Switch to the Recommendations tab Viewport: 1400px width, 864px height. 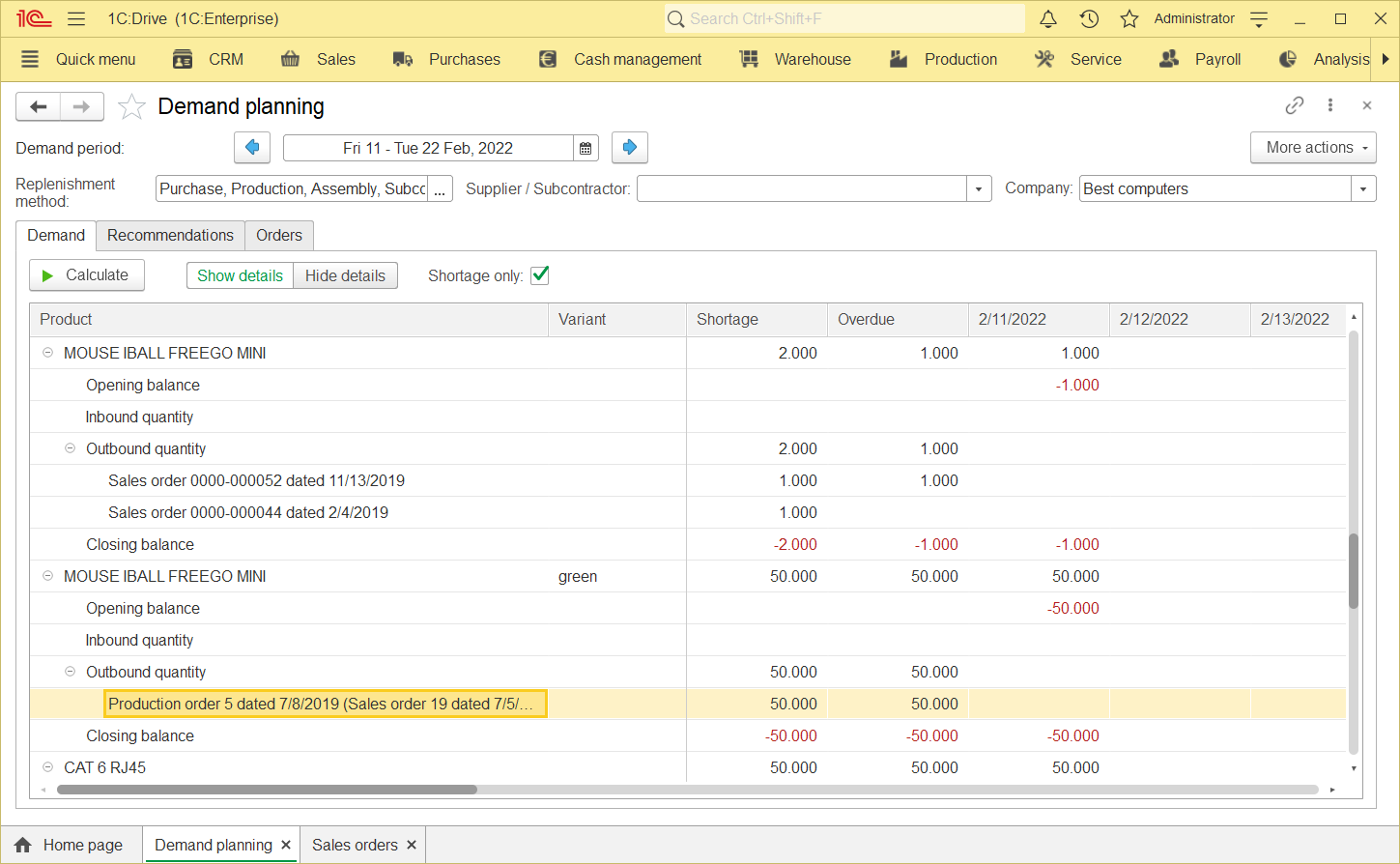(170, 235)
